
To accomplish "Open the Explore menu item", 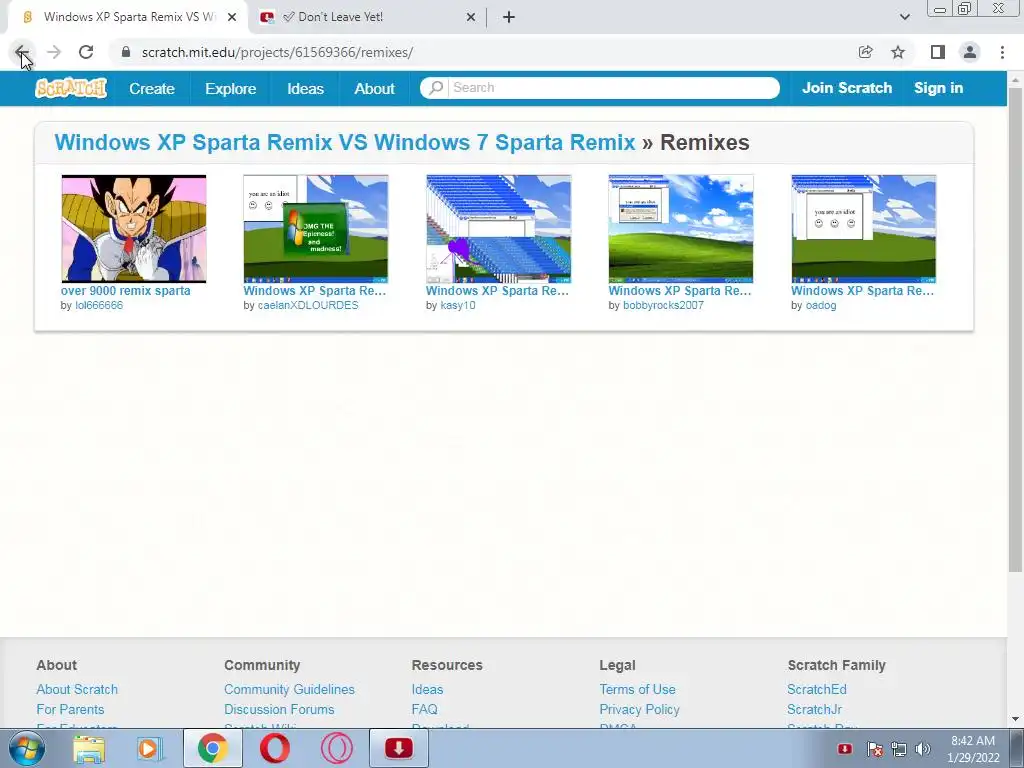I will (231, 89).
